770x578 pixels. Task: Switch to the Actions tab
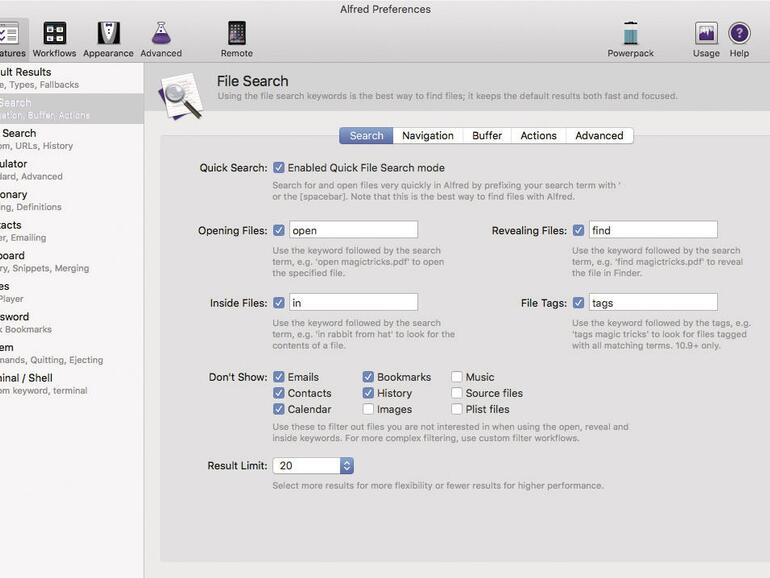(538, 136)
